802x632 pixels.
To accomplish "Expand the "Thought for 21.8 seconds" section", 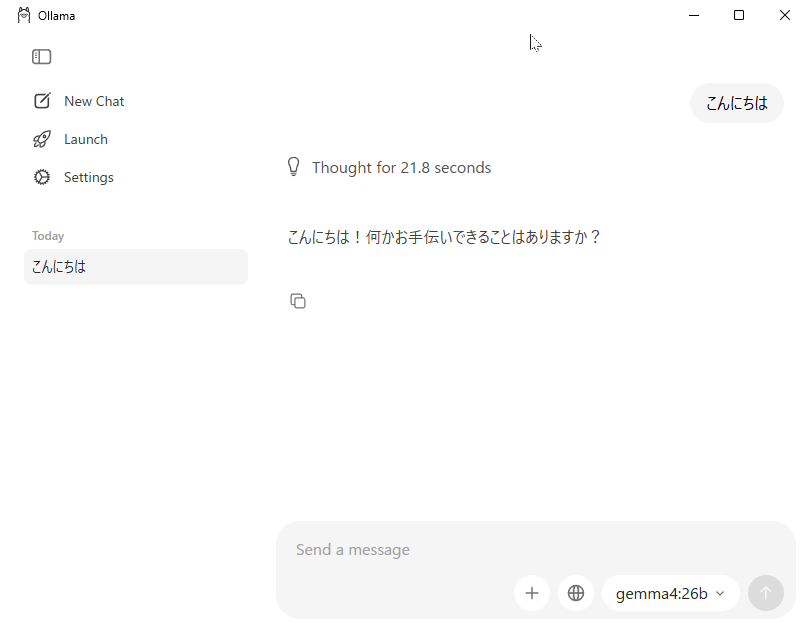I will click(x=401, y=168).
